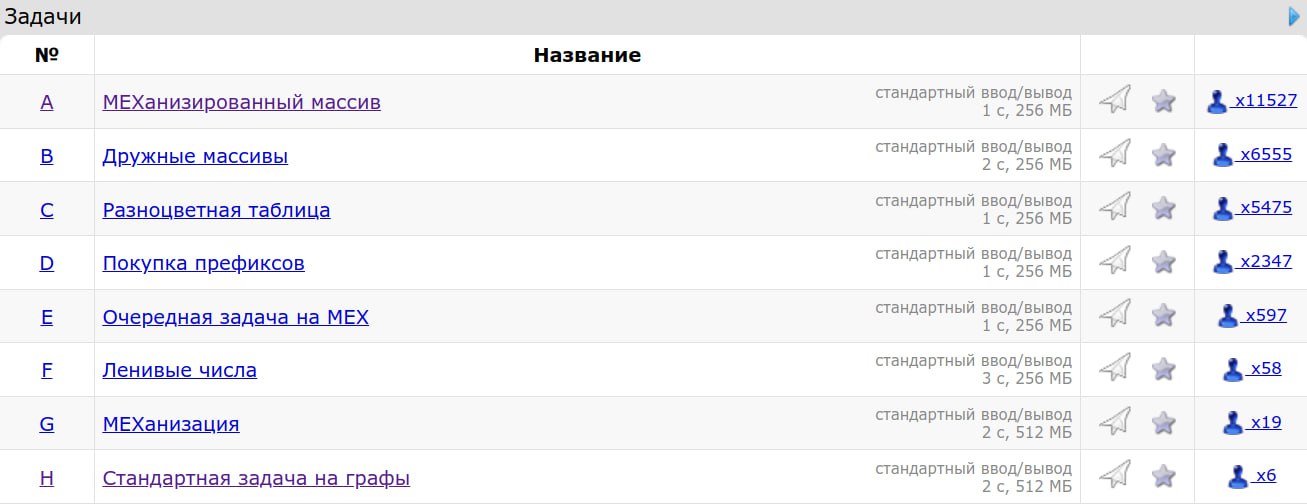Image resolution: width=1307 pixels, height=504 pixels.
Task: Open problem "Стандартная задача на графы"
Action: [256, 477]
